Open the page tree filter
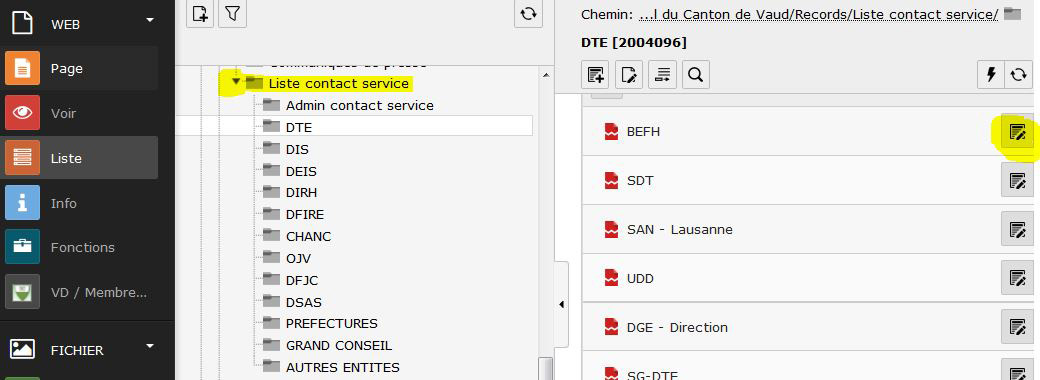The width and height of the screenshot is (1040, 380). [232, 14]
